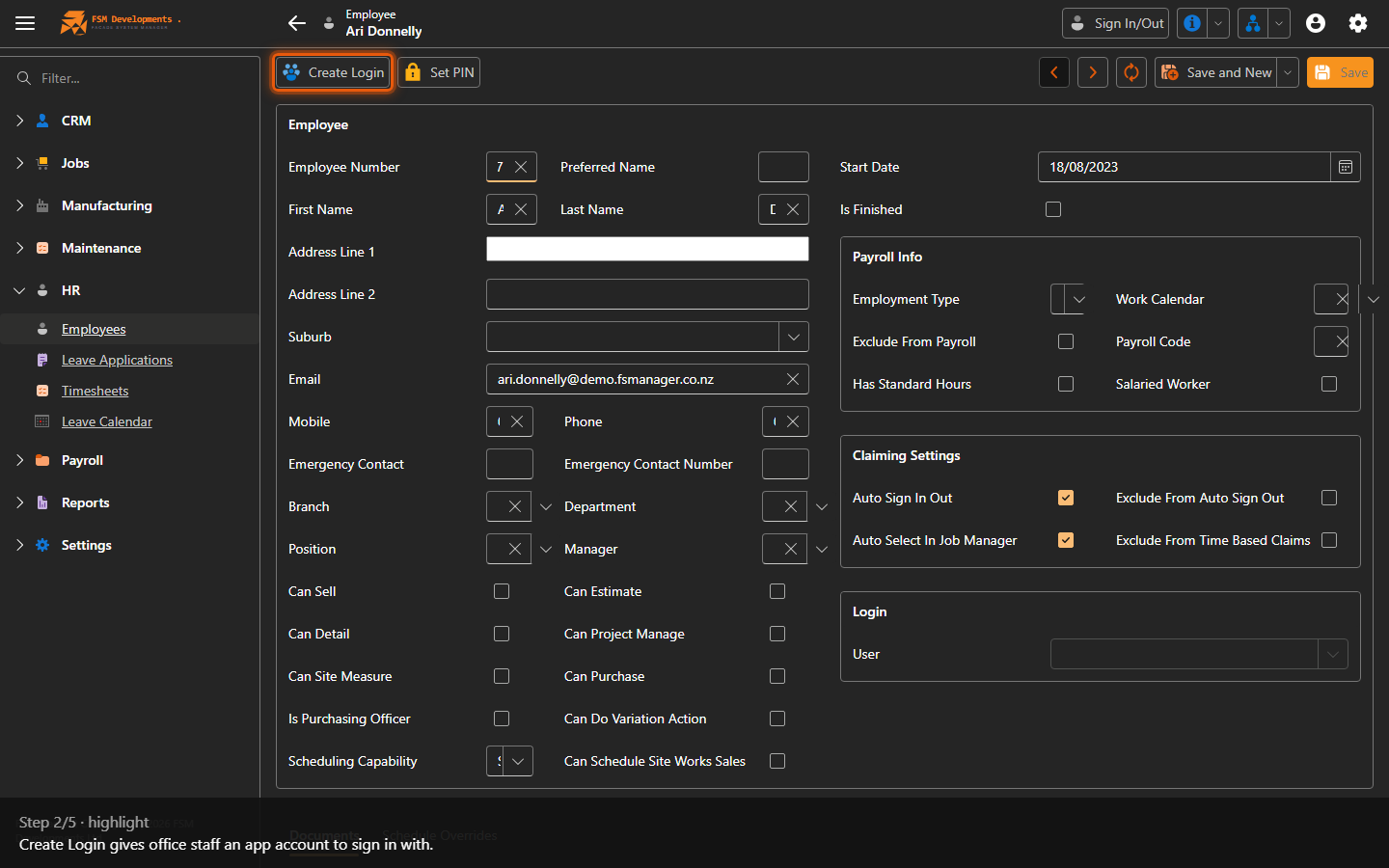Image resolution: width=1389 pixels, height=868 pixels.
Task: Open the settings gear in header
Action: 1358,23
